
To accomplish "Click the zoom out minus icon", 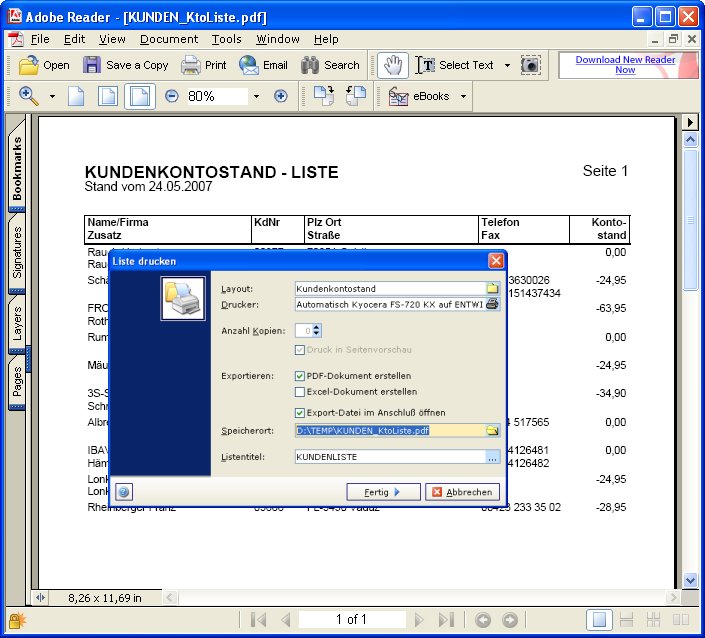I will 171,96.
